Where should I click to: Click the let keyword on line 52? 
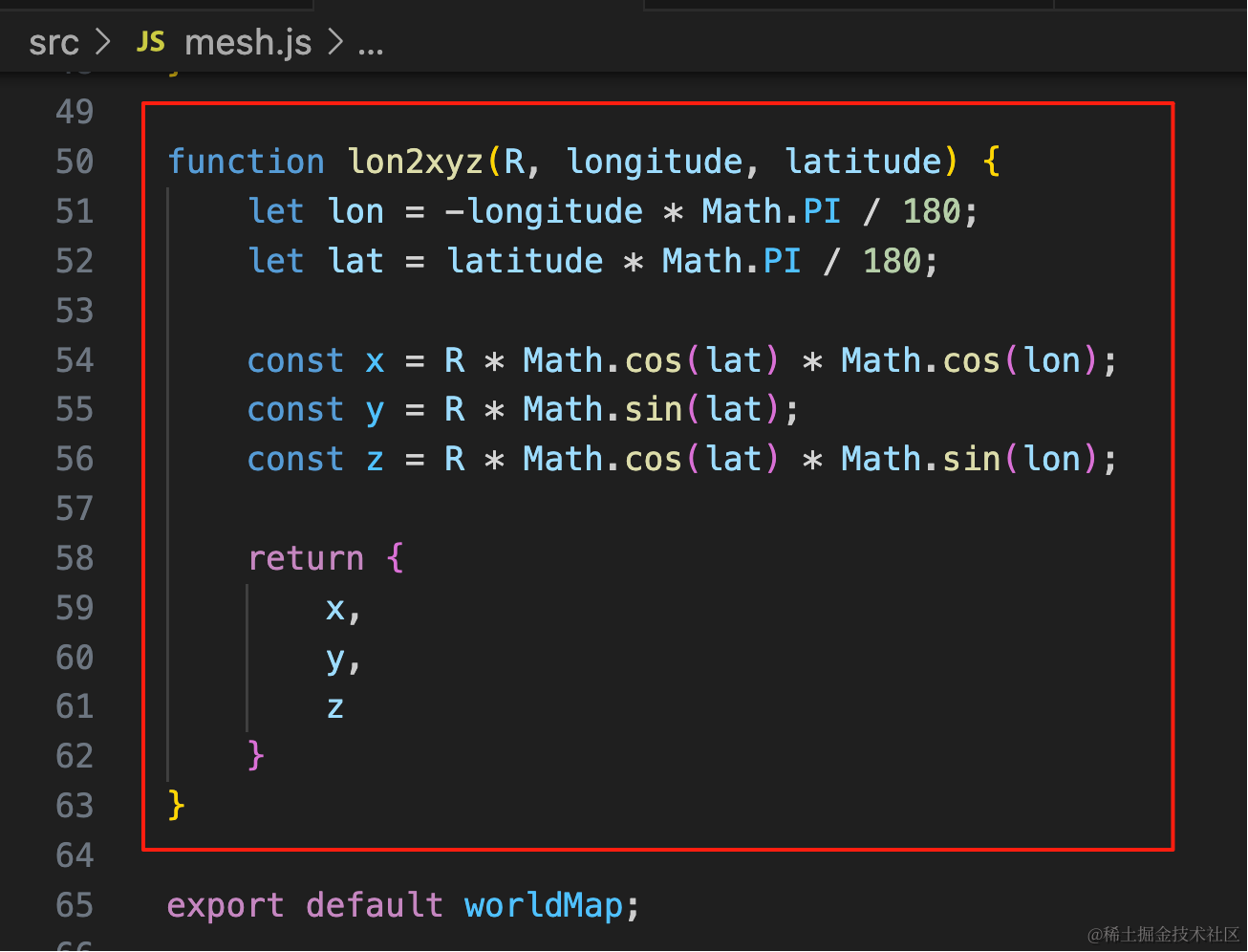tap(276, 261)
